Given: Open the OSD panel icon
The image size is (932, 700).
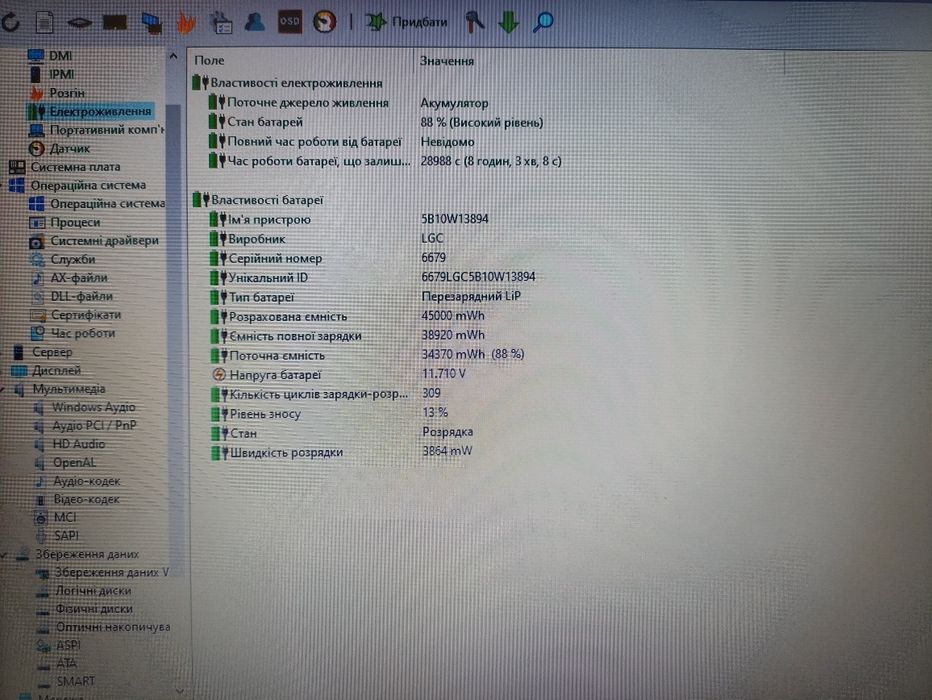Looking at the screenshot, I should point(289,21).
